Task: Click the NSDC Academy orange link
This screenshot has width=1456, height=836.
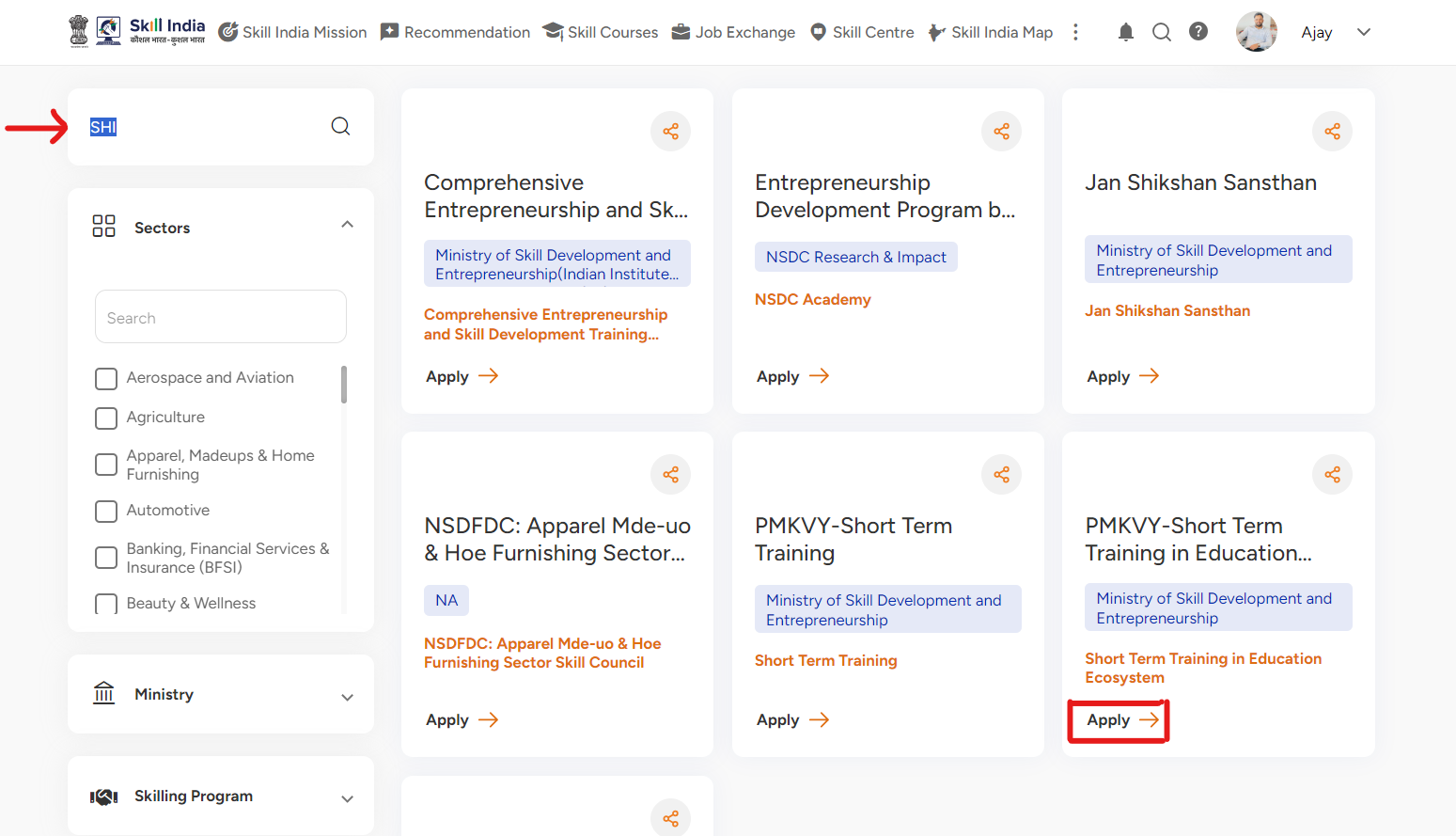Action: point(813,299)
